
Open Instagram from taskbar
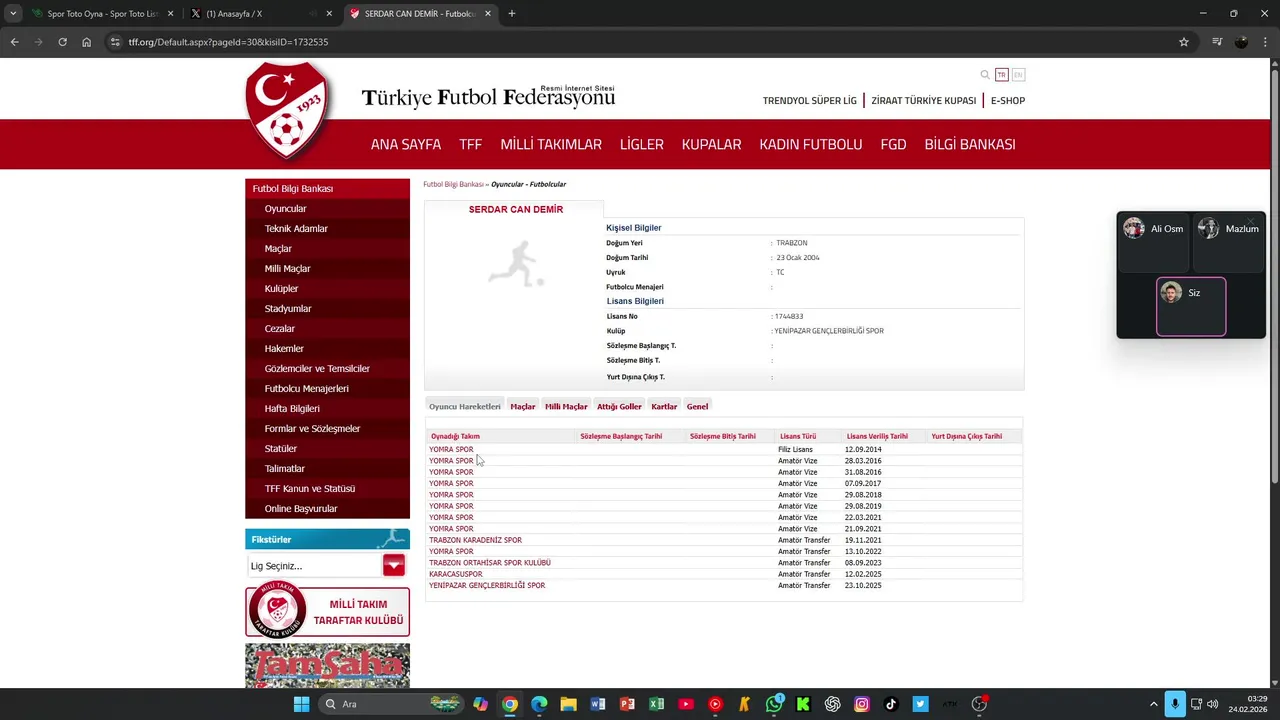(x=862, y=704)
